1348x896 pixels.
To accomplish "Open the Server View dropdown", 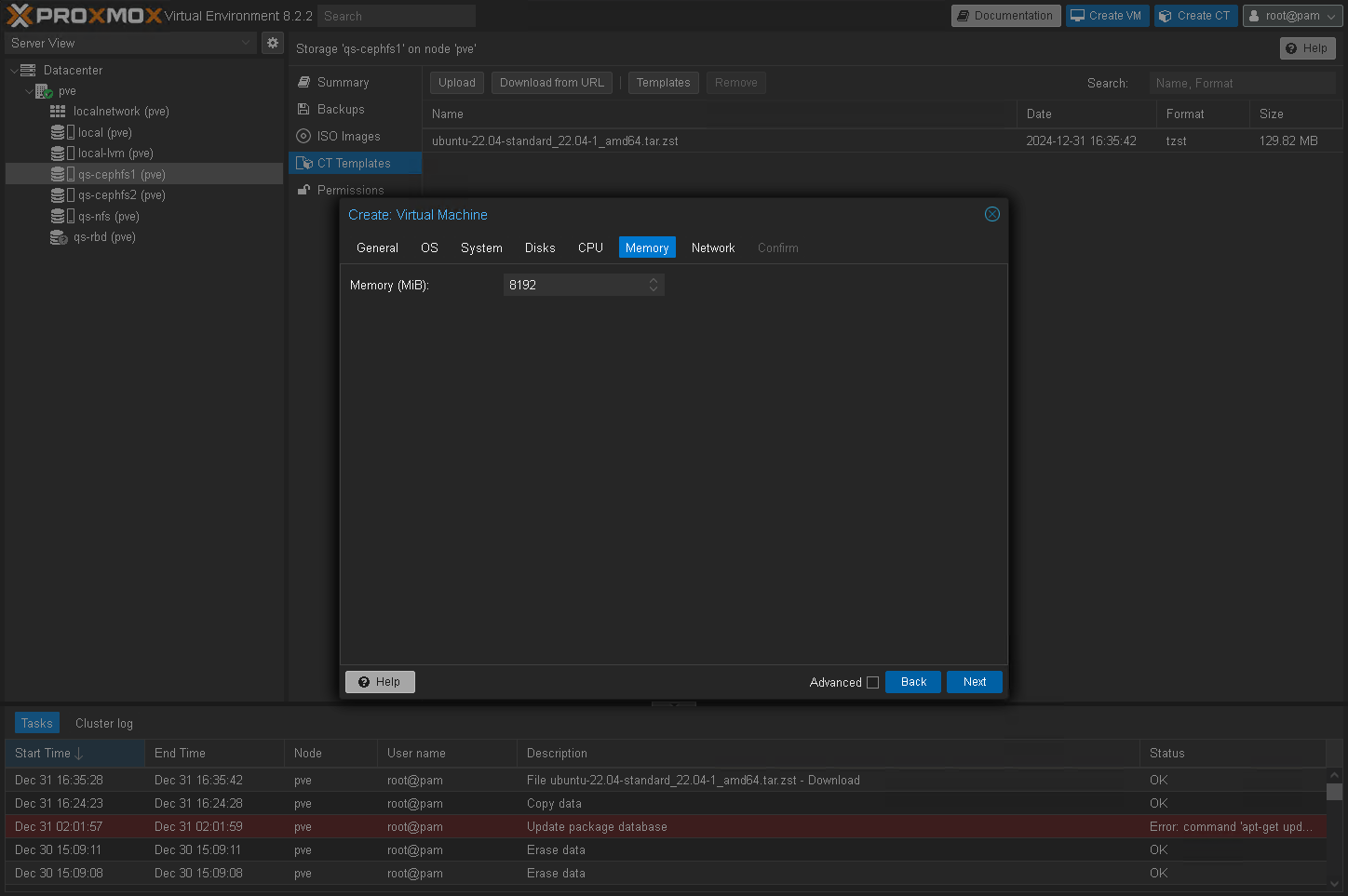I will pos(130,43).
